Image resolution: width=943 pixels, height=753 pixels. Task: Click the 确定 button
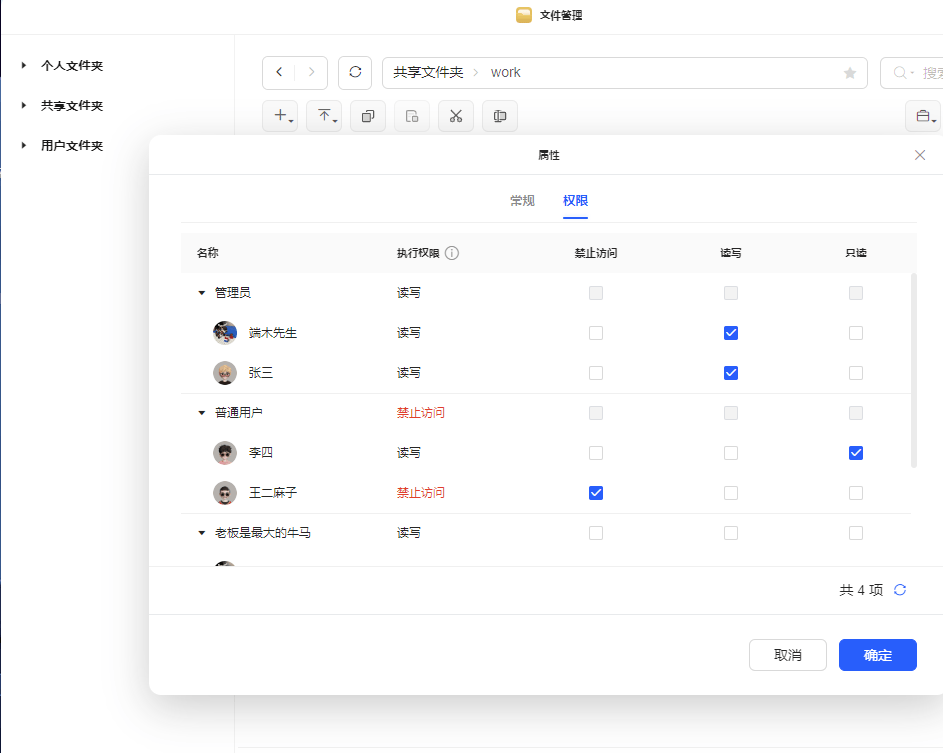pyautogui.click(x=877, y=655)
